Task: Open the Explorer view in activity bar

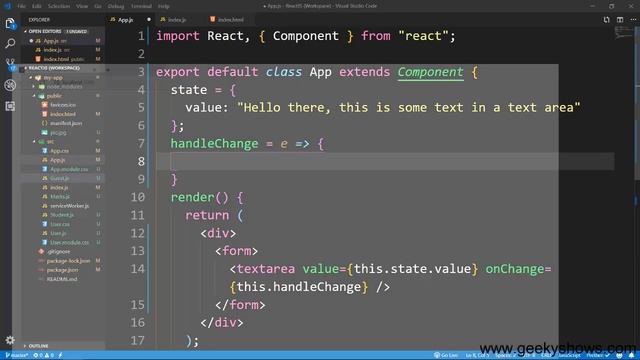Action: point(10,24)
